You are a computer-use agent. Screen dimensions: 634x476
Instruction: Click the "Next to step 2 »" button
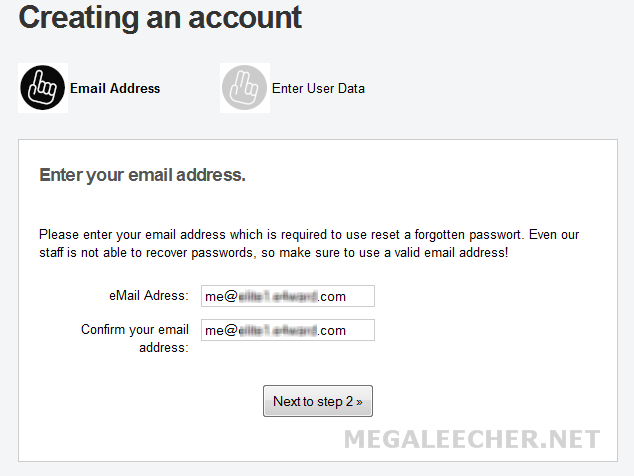click(x=318, y=401)
